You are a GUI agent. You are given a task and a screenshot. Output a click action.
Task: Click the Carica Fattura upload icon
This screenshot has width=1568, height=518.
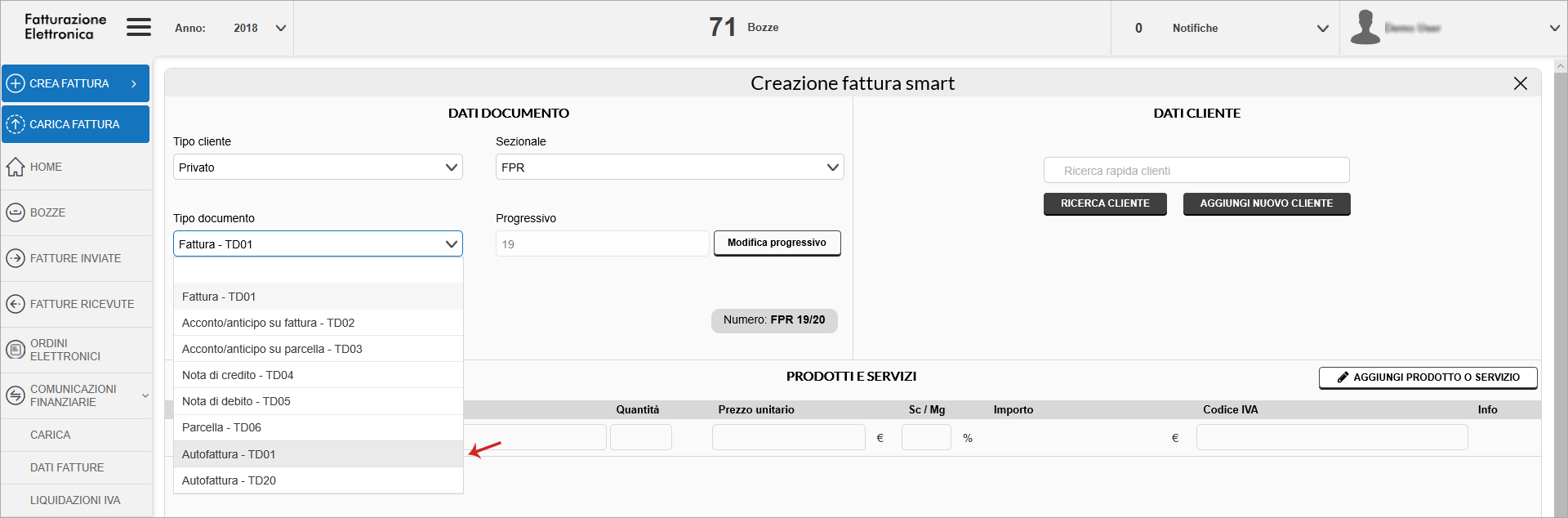tap(16, 124)
